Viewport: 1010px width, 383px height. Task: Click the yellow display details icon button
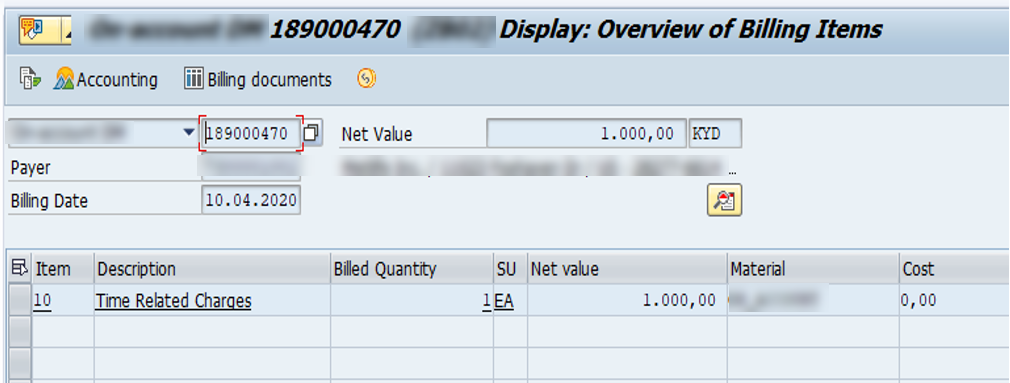[725, 200]
